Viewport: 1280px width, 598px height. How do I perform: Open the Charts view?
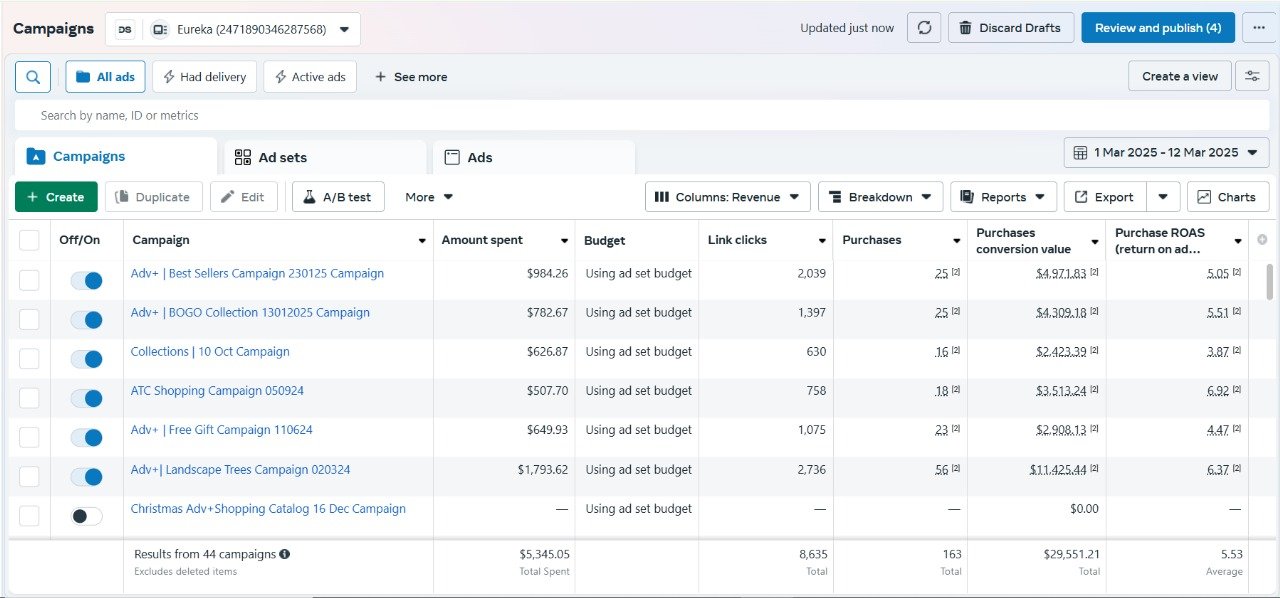click(x=1227, y=197)
